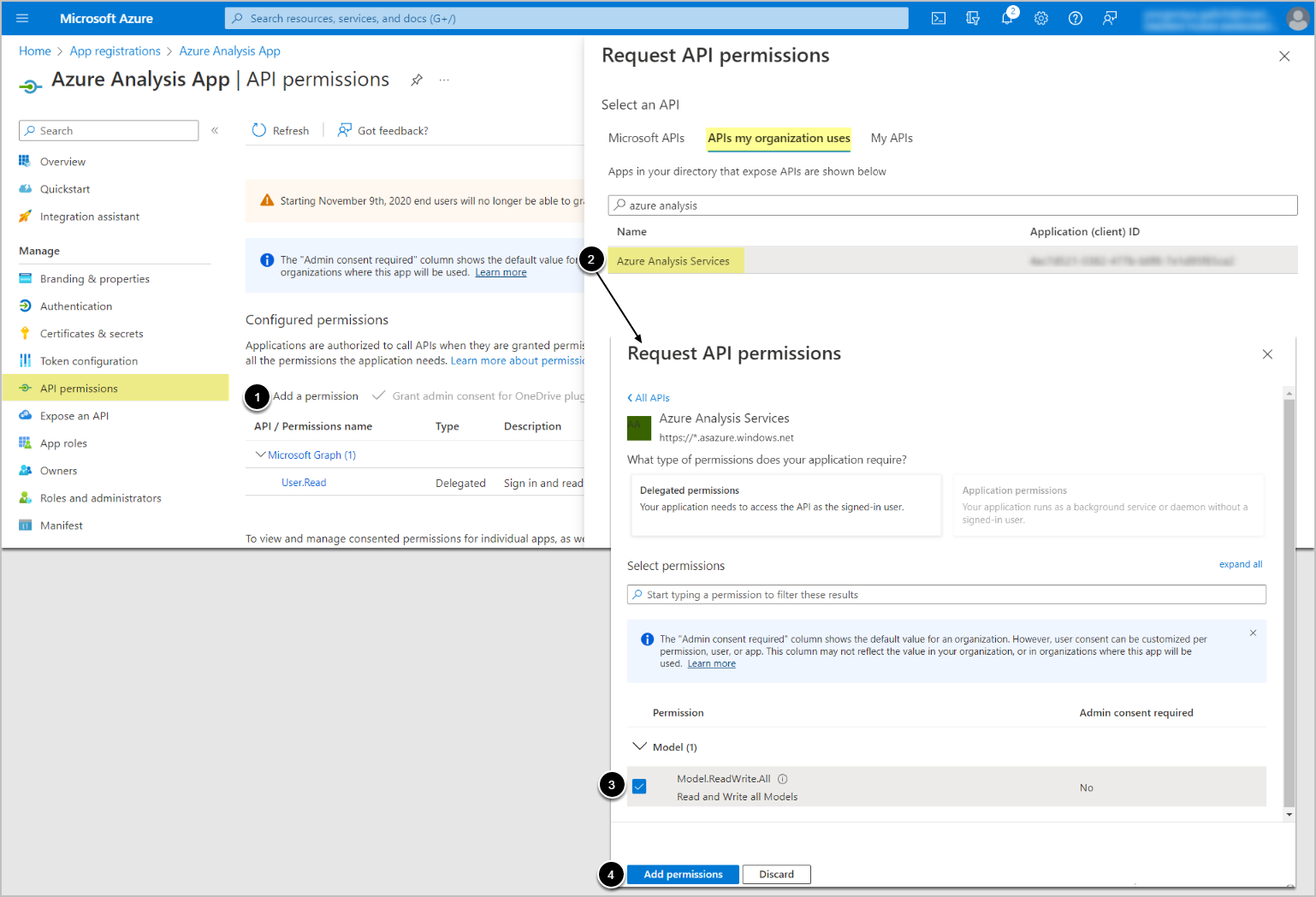Pin the API permissions page
This screenshot has width=1316, height=897.
(417, 80)
